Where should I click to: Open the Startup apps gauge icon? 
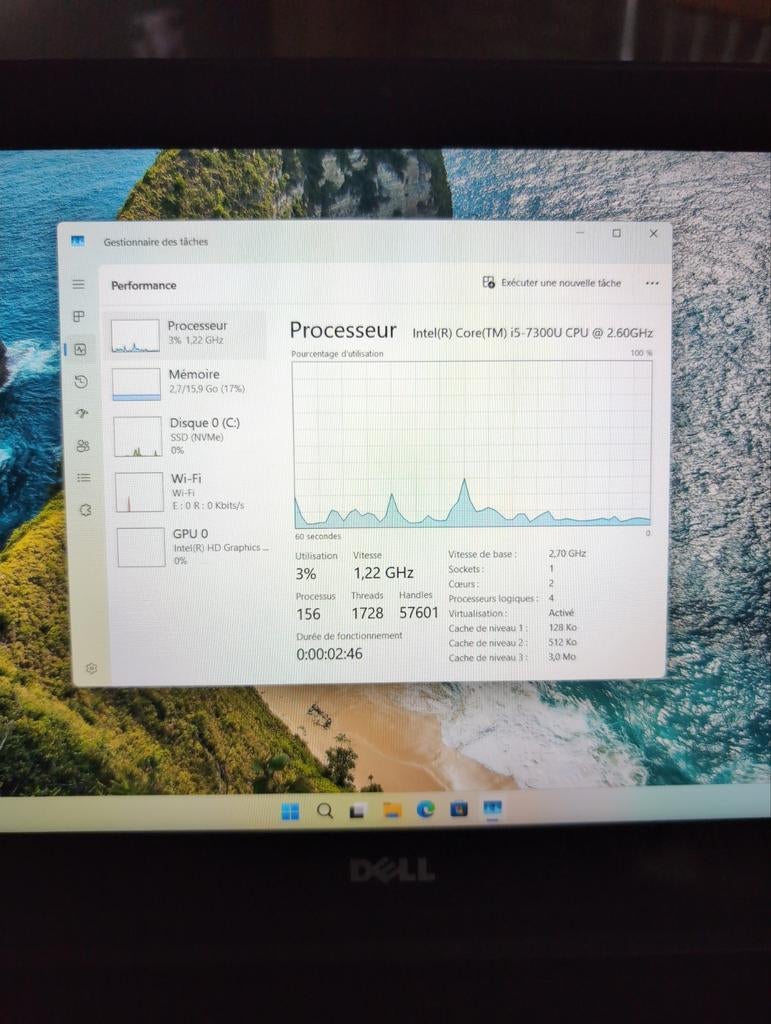pyautogui.click(x=82, y=413)
